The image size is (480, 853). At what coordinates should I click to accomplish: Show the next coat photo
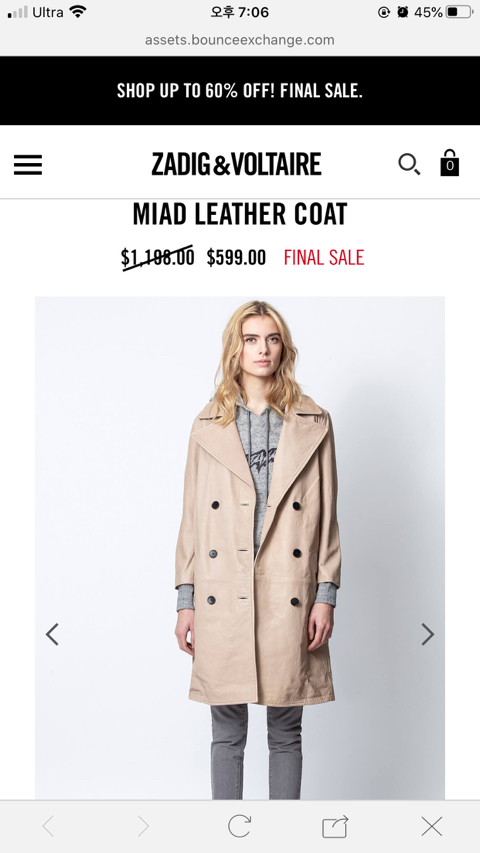pyautogui.click(x=428, y=634)
